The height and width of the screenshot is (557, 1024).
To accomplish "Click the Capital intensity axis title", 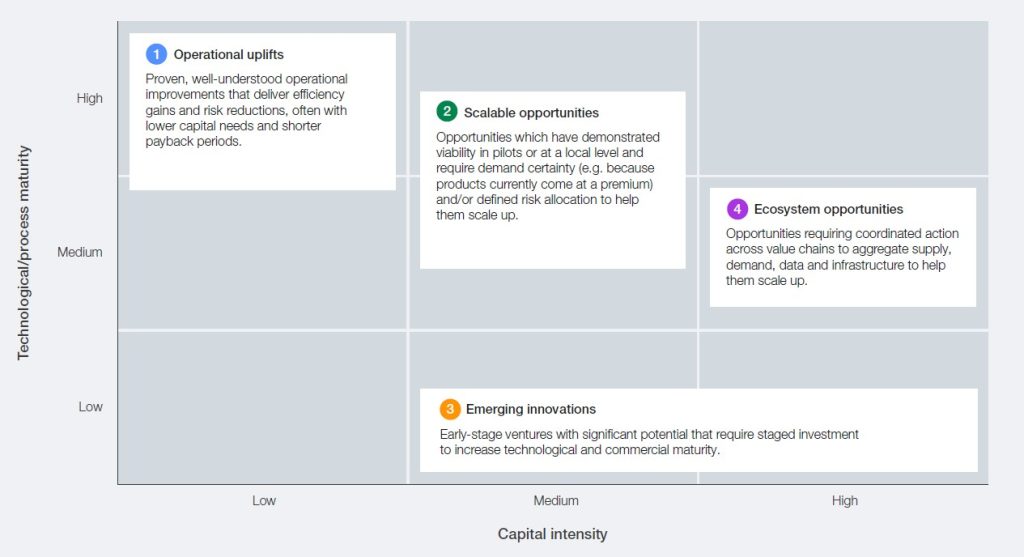I will (552, 534).
